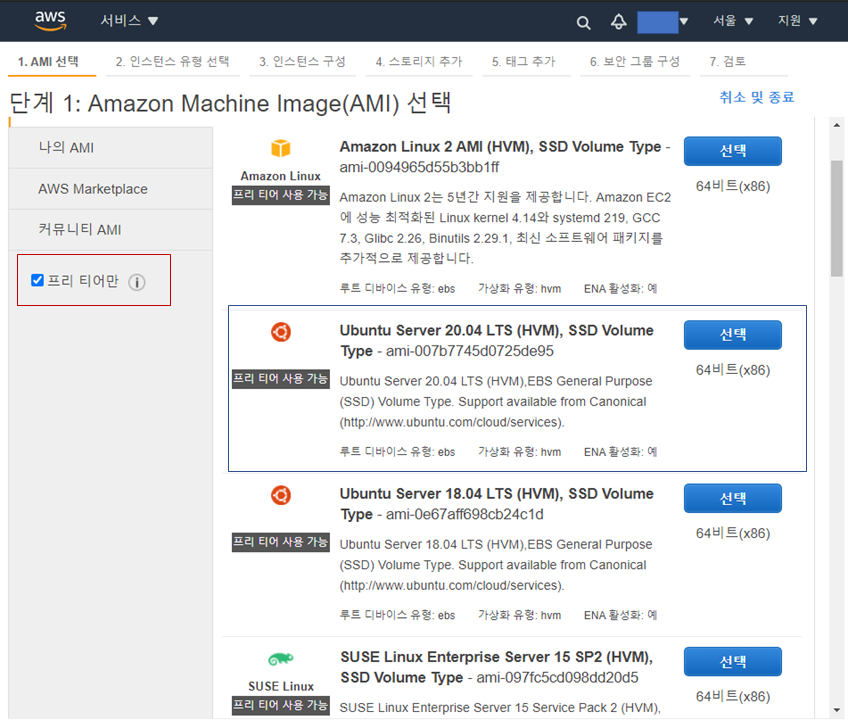
Task: Click the Ubuntu 20.04 logo icon
Action: pyautogui.click(x=281, y=332)
